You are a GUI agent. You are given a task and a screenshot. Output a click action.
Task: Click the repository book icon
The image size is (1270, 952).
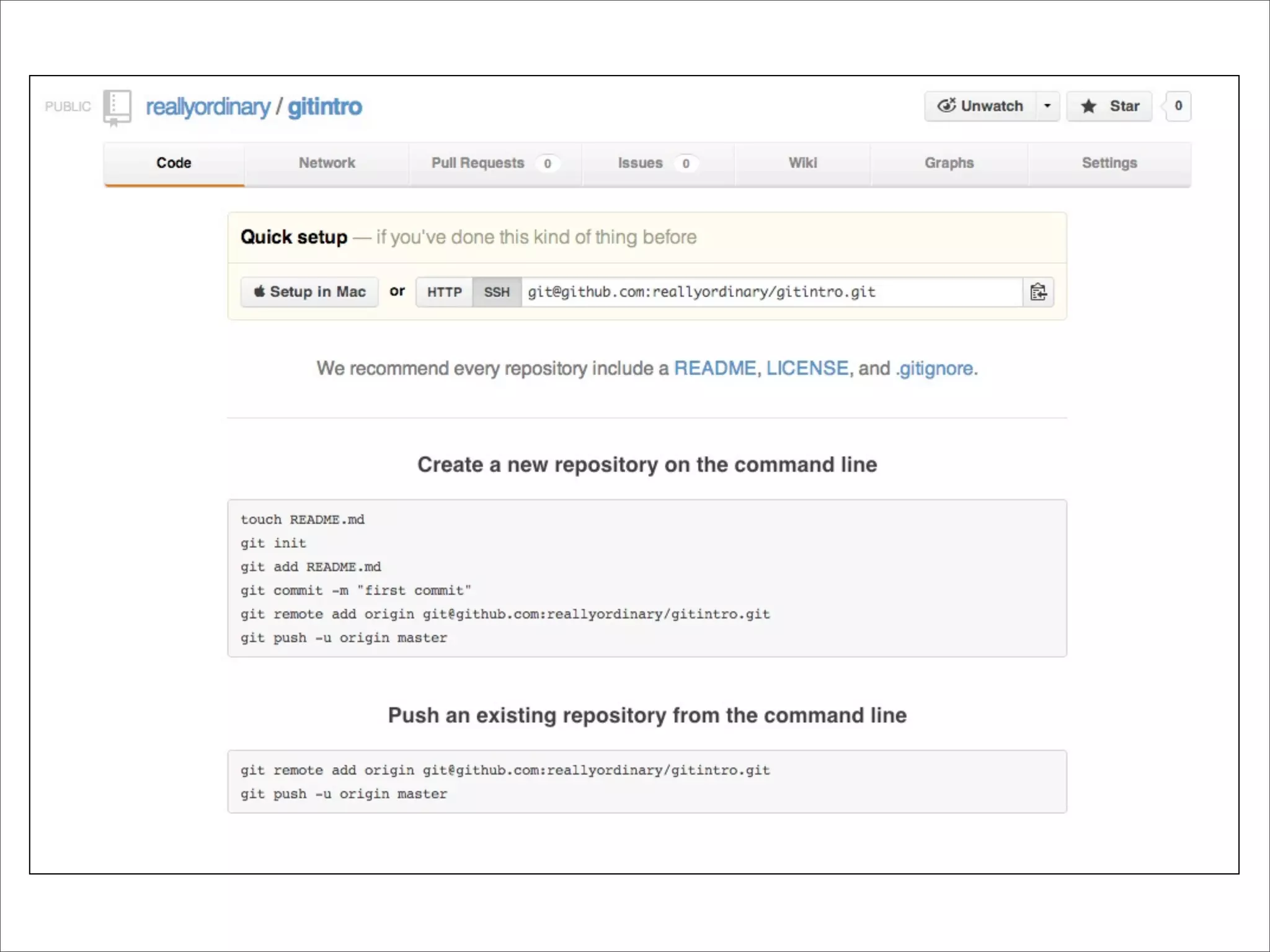[x=117, y=107]
